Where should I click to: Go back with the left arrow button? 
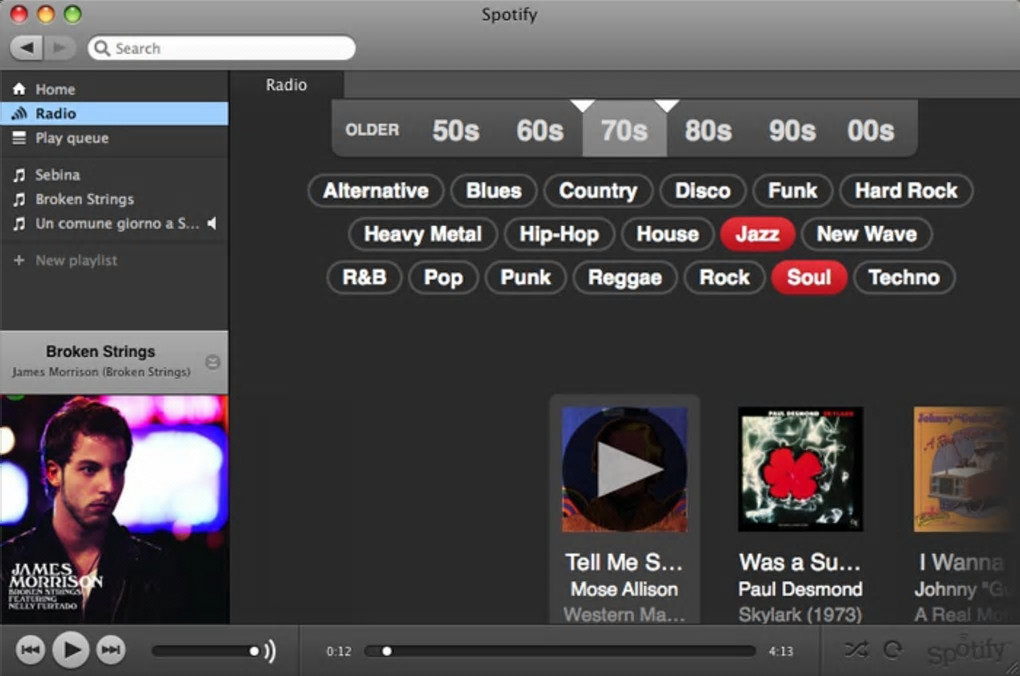coord(27,47)
